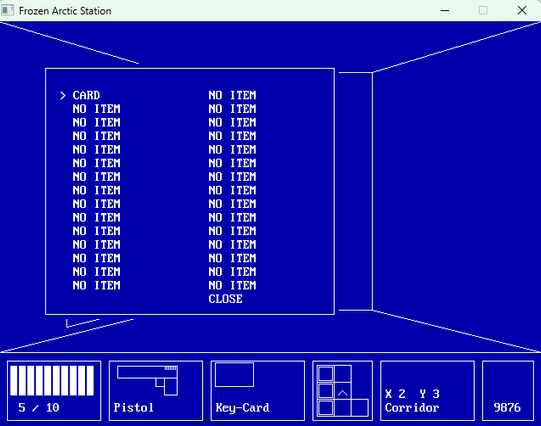The width and height of the screenshot is (541, 426).
Task: Click the Frozen Arctic Station window icon
Action: click(x=8, y=10)
